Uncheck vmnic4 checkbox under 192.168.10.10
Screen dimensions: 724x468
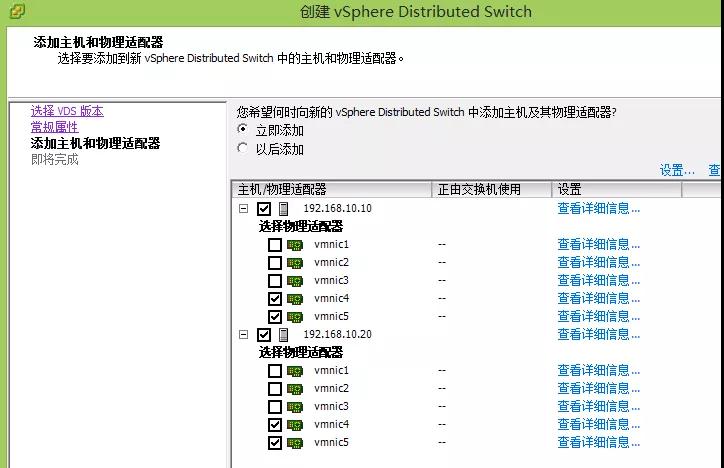tap(275, 299)
